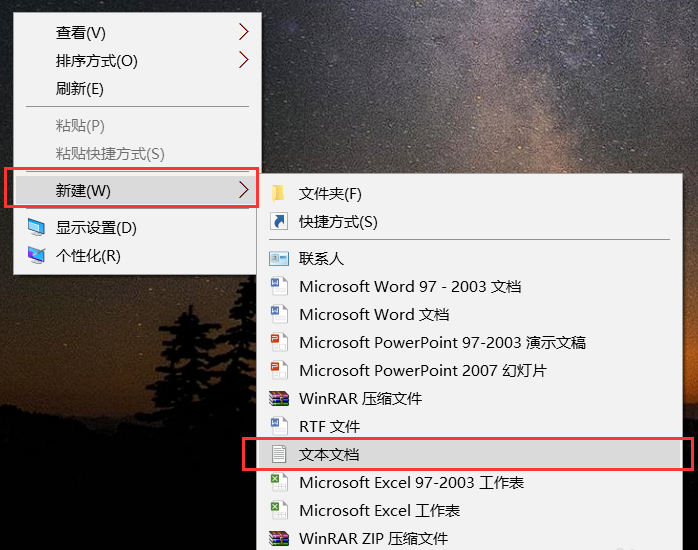This screenshot has width=698, height=550.
Task: Create a Microsoft PowerPoint 2007 幻灯片
Action: click(x=470, y=370)
